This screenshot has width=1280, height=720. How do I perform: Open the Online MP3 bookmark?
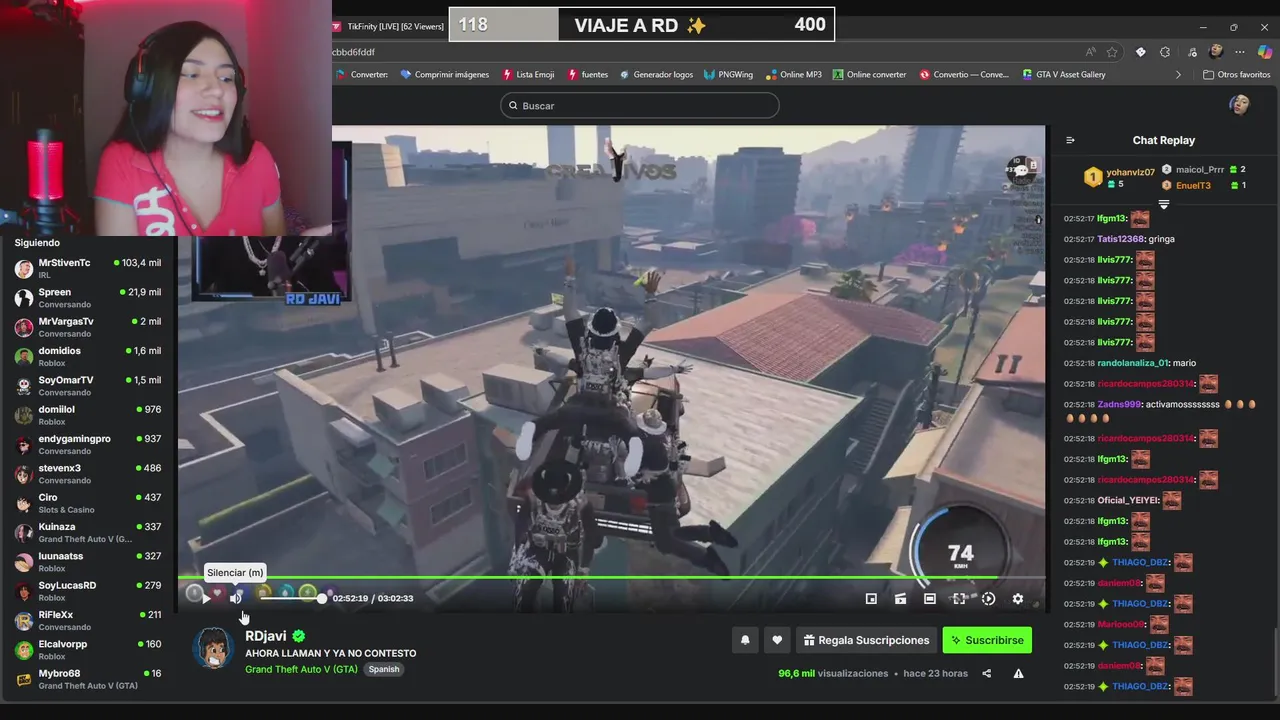point(793,74)
